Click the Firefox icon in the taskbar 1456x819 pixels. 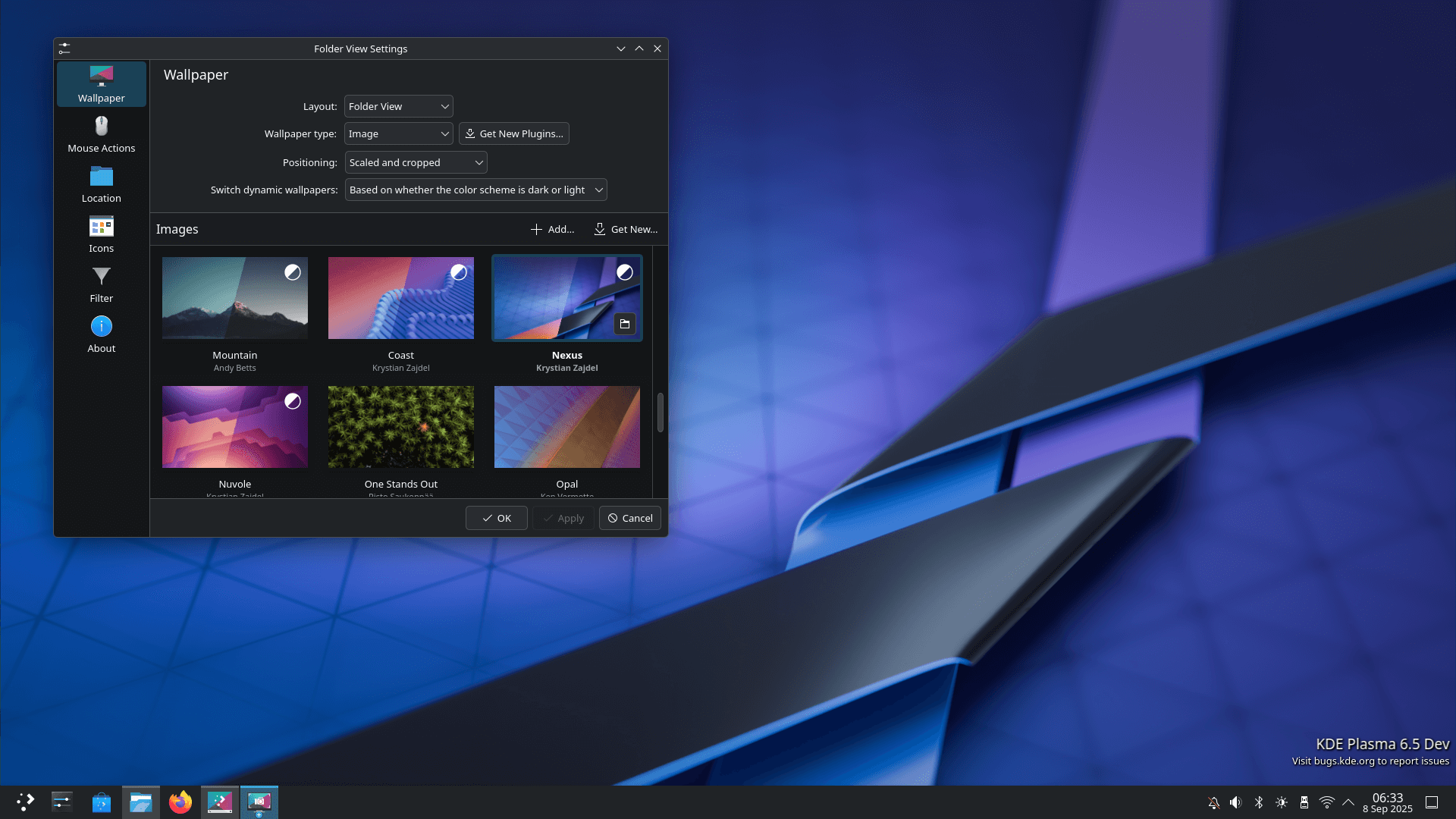pyautogui.click(x=180, y=802)
